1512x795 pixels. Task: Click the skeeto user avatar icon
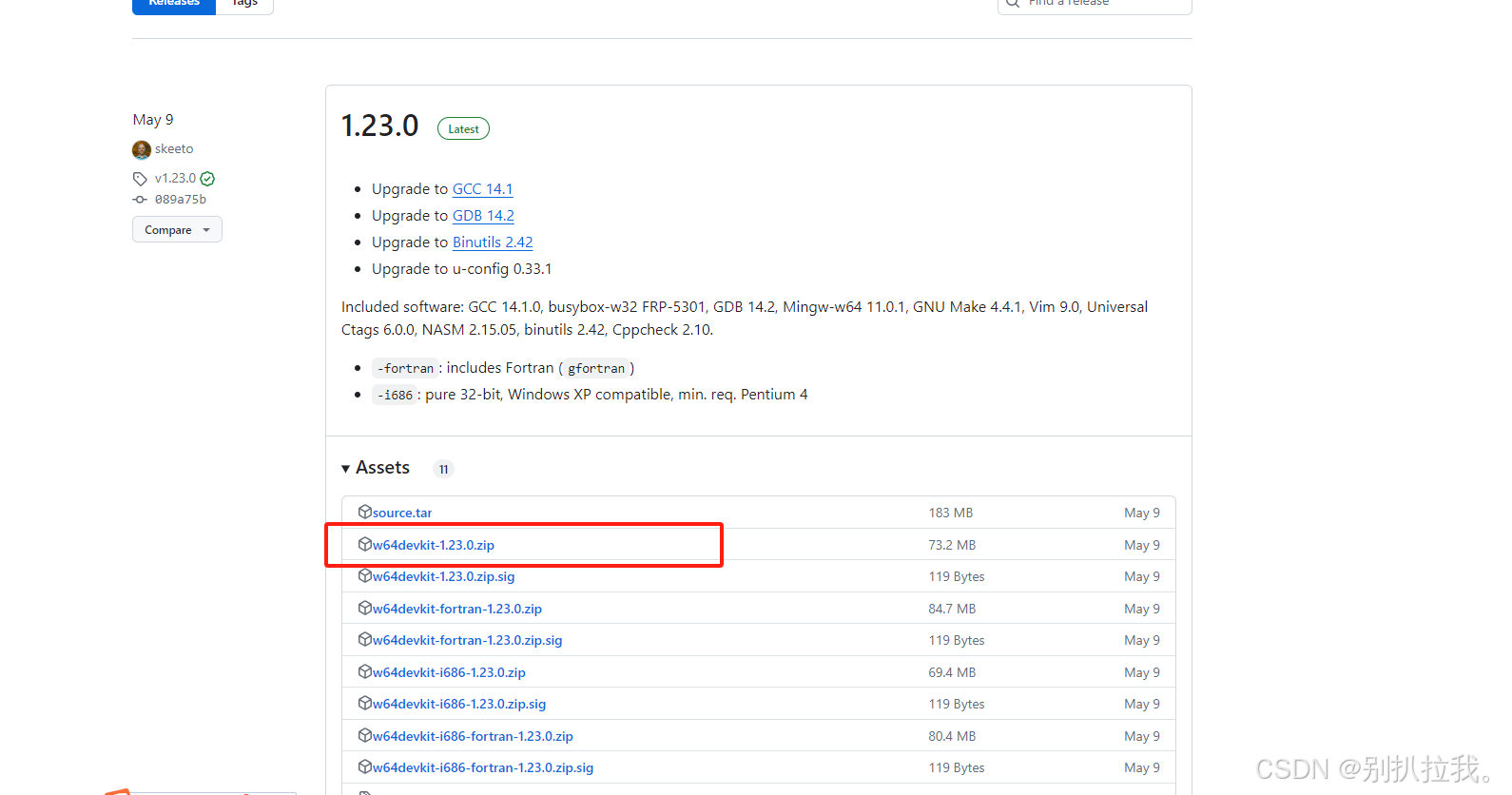[142, 149]
